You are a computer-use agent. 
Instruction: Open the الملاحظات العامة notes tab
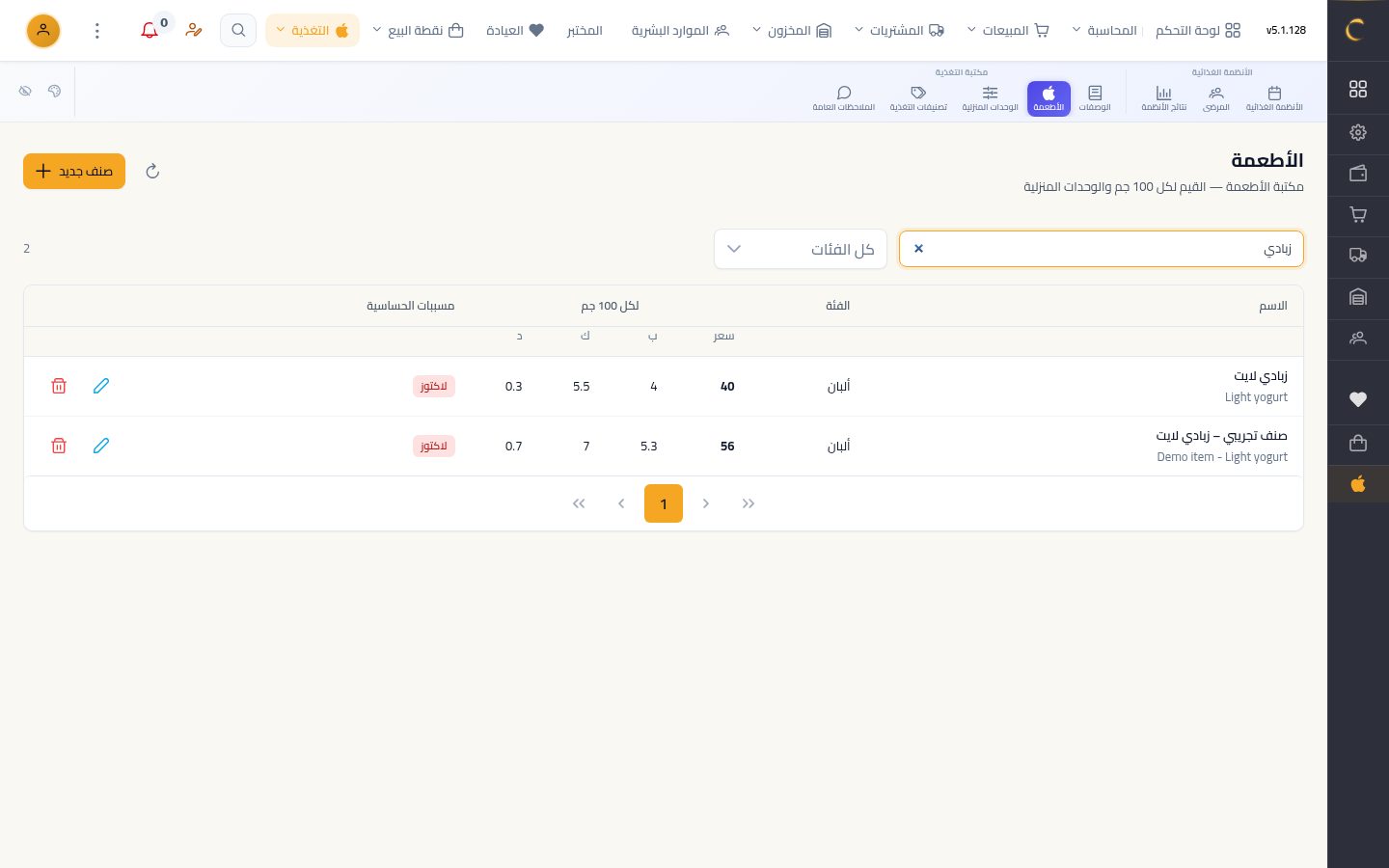[844, 98]
